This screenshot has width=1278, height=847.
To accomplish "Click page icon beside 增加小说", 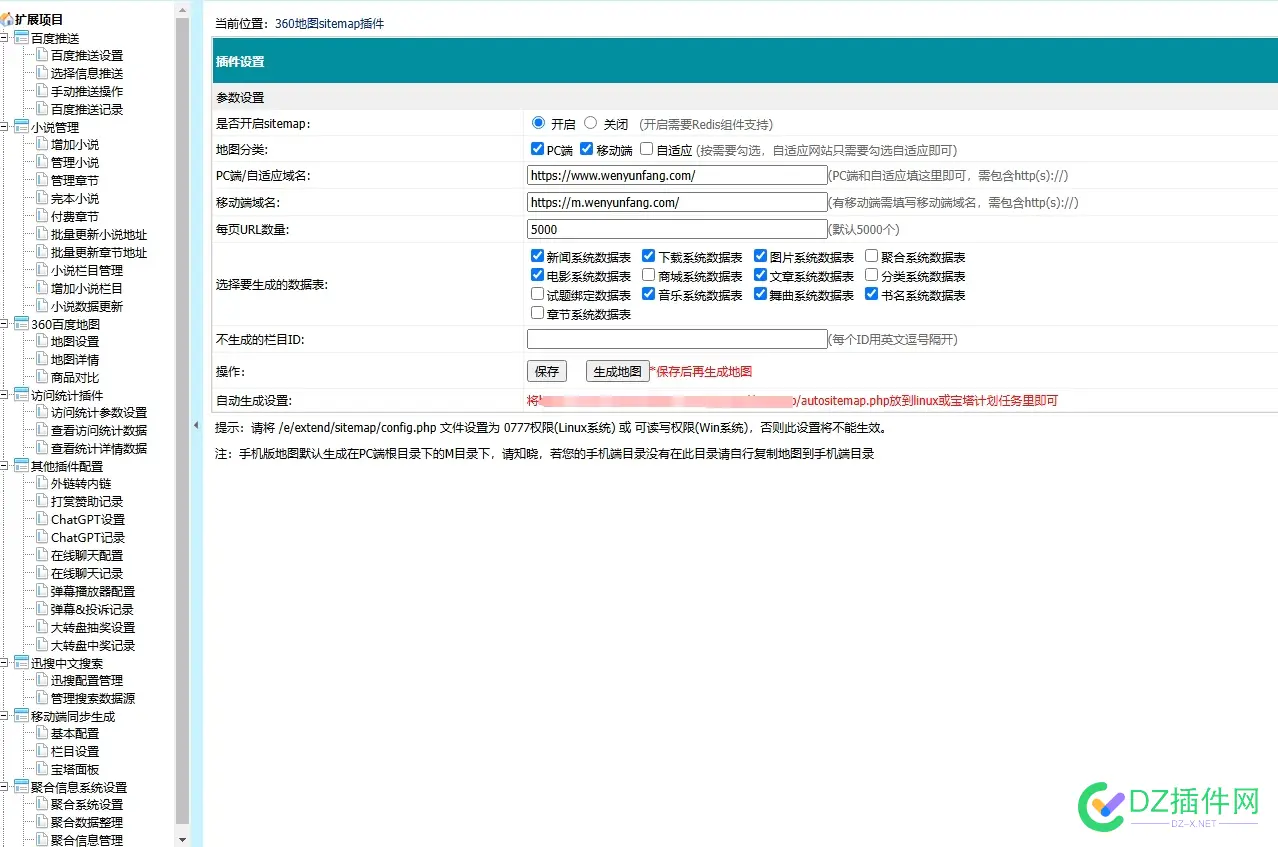I will 42,144.
